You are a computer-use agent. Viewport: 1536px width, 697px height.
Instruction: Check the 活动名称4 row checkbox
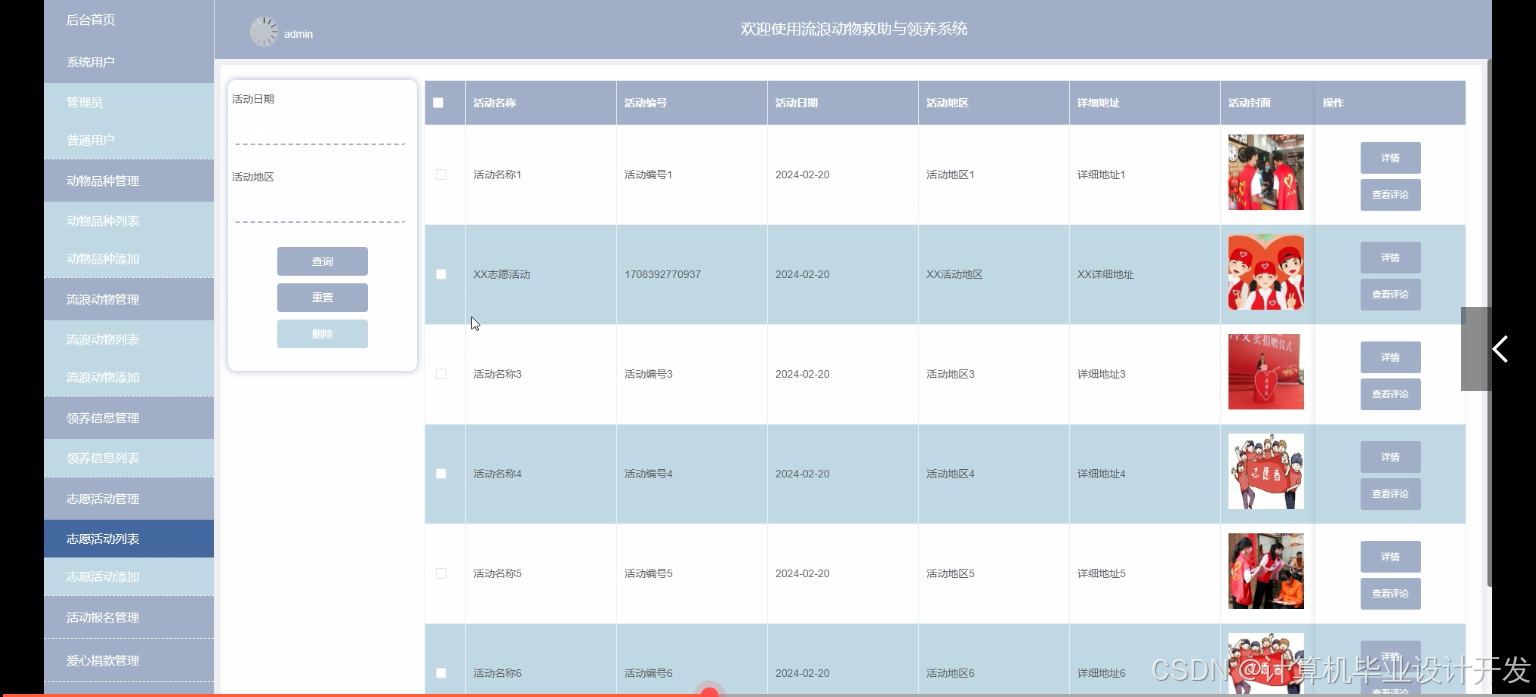point(441,474)
